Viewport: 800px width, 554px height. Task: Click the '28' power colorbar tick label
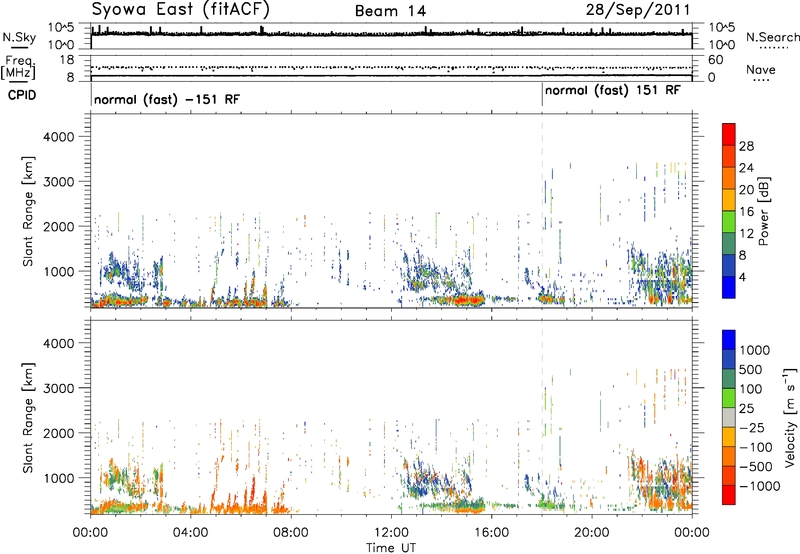(746, 146)
